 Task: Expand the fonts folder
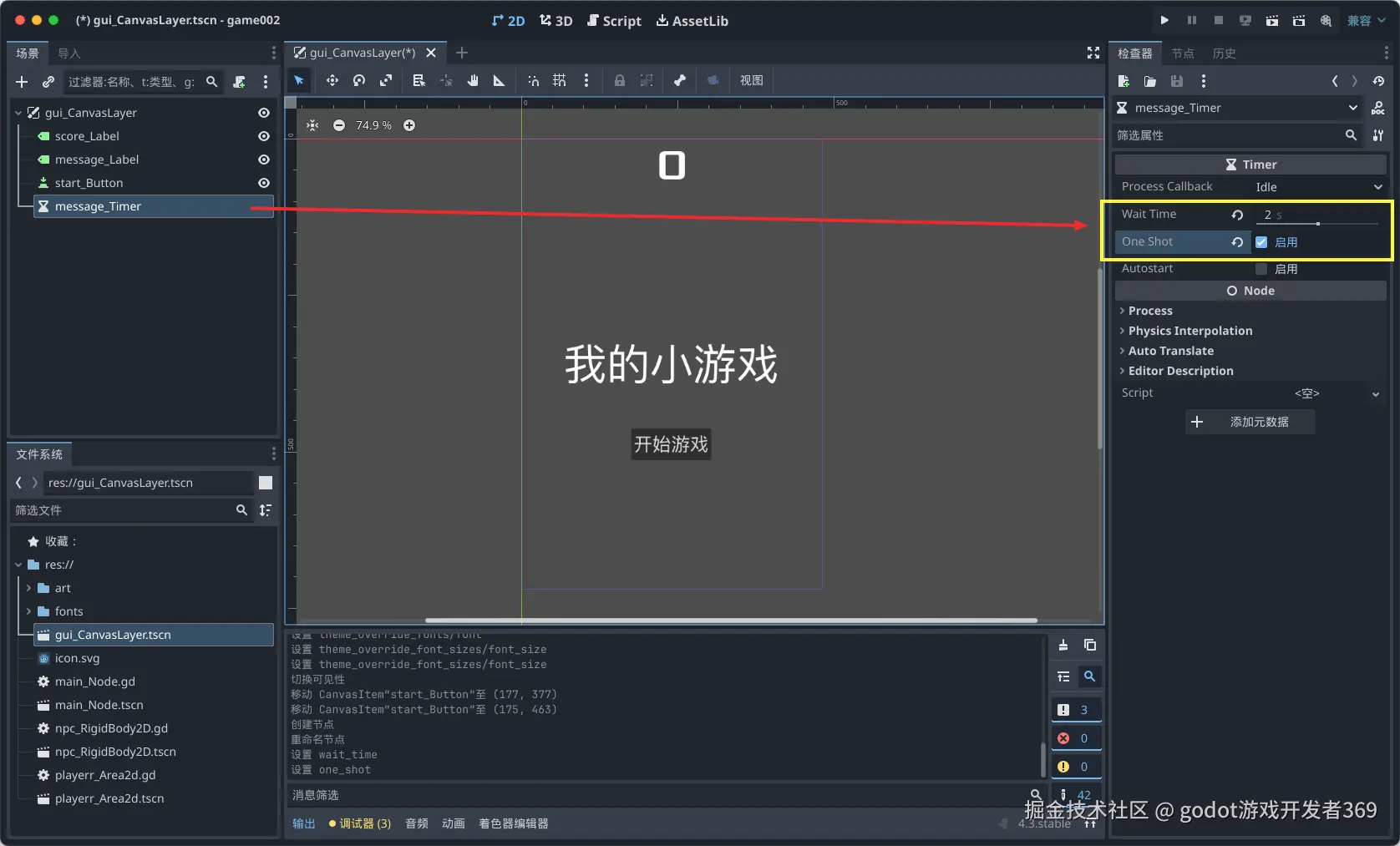[28, 611]
